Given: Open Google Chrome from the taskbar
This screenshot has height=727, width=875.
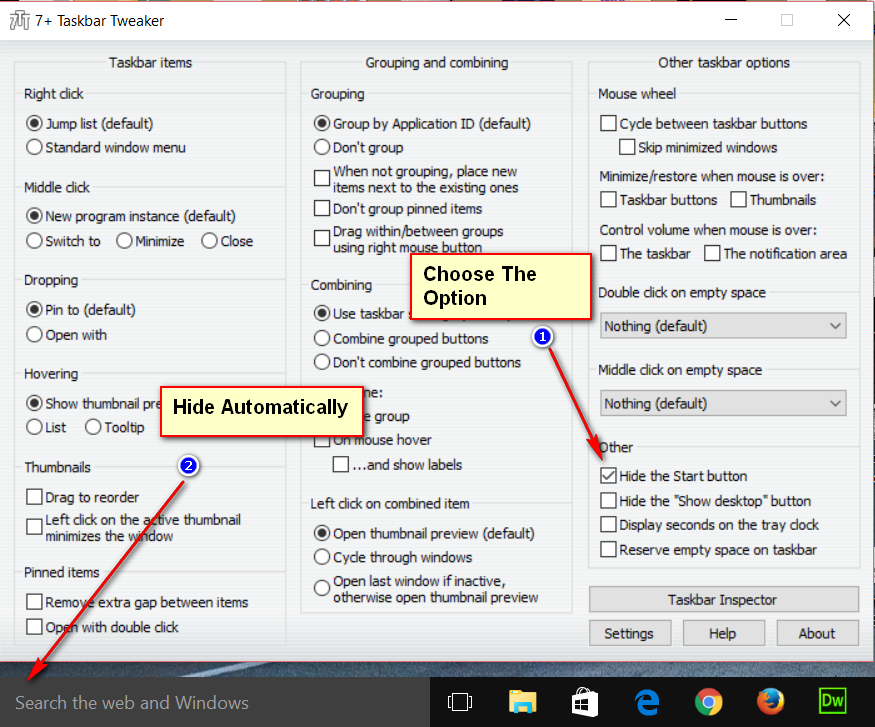Looking at the screenshot, I should click(708, 703).
